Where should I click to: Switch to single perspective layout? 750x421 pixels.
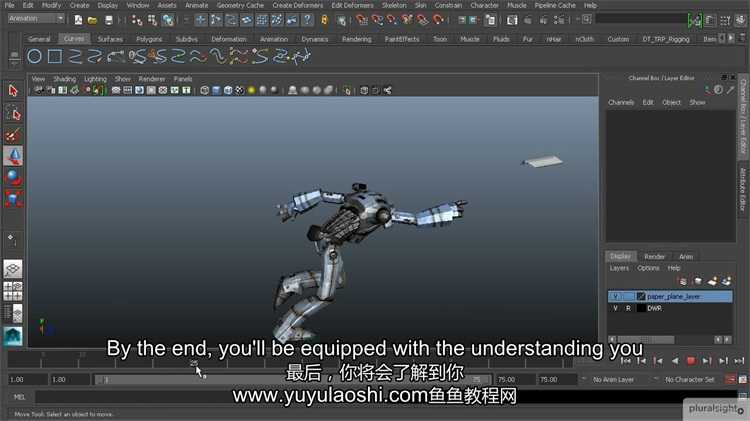pos(13,269)
